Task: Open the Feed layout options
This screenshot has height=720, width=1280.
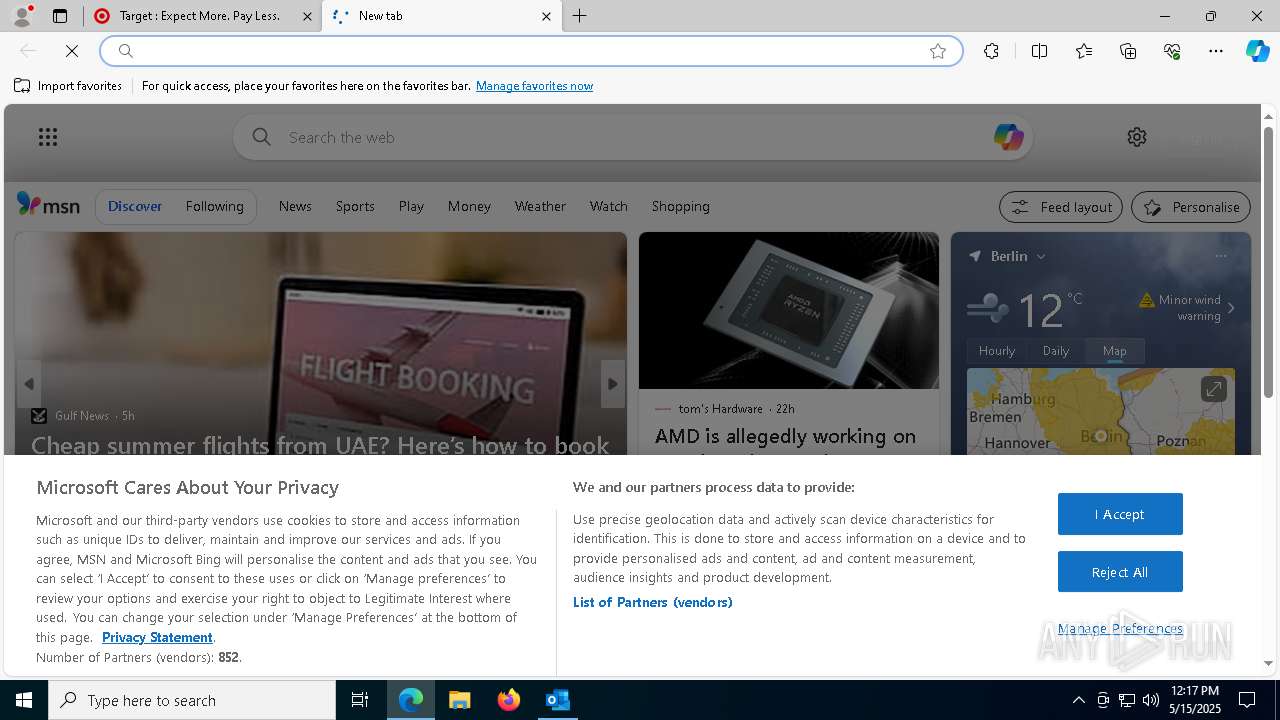Action: coord(1061,207)
